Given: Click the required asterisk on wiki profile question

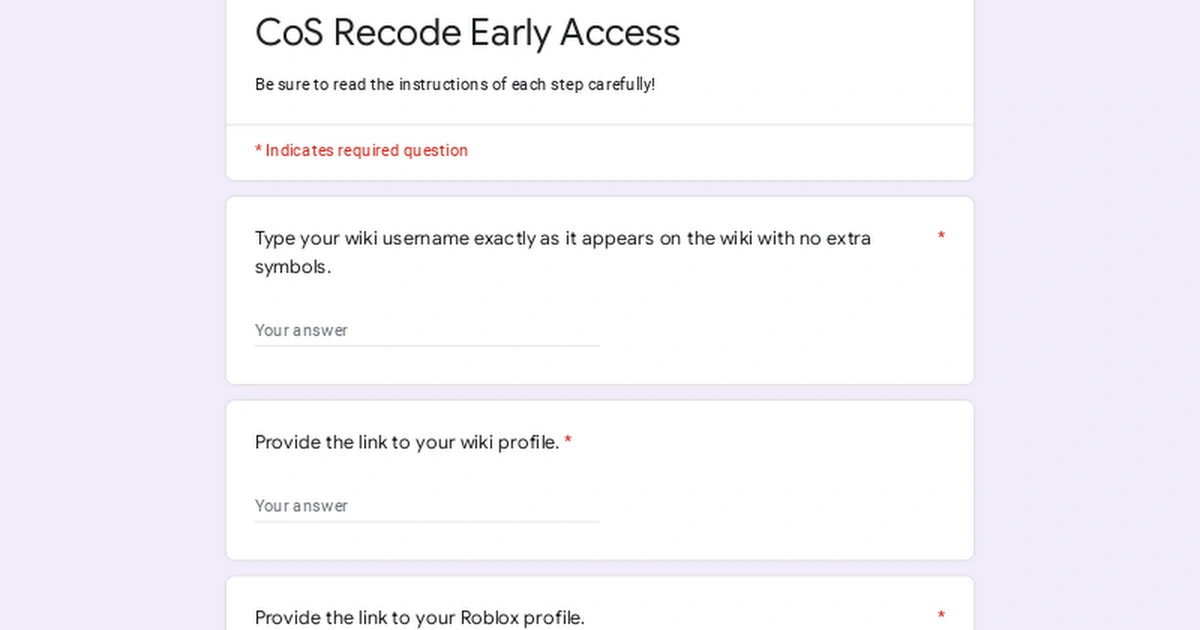Looking at the screenshot, I should point(567,442).
